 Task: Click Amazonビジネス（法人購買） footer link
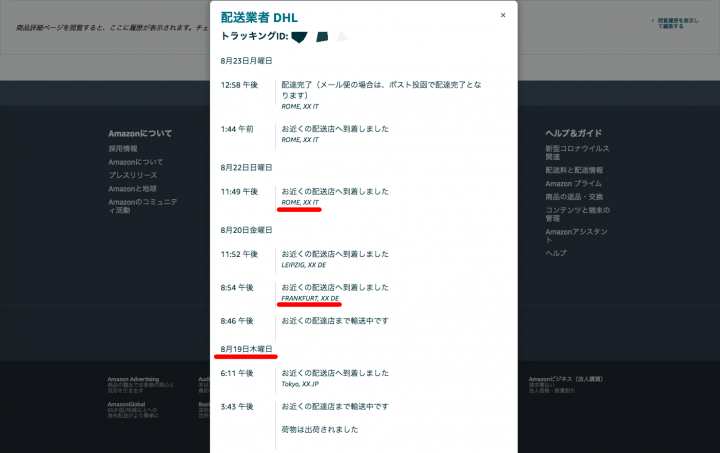click(567, 379)
